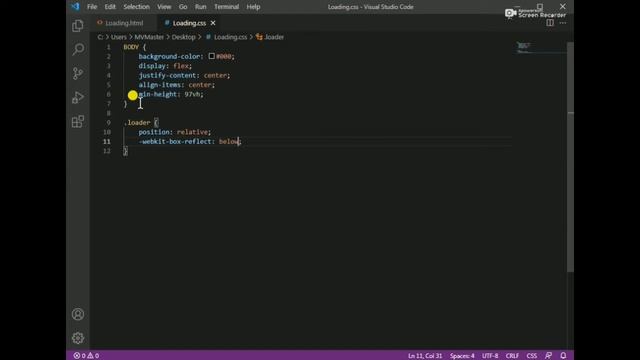The height and width of the screenshot is (360, 640).
Task: Open the Run menu
Action: pyautogui.click(x=200, y=7)
